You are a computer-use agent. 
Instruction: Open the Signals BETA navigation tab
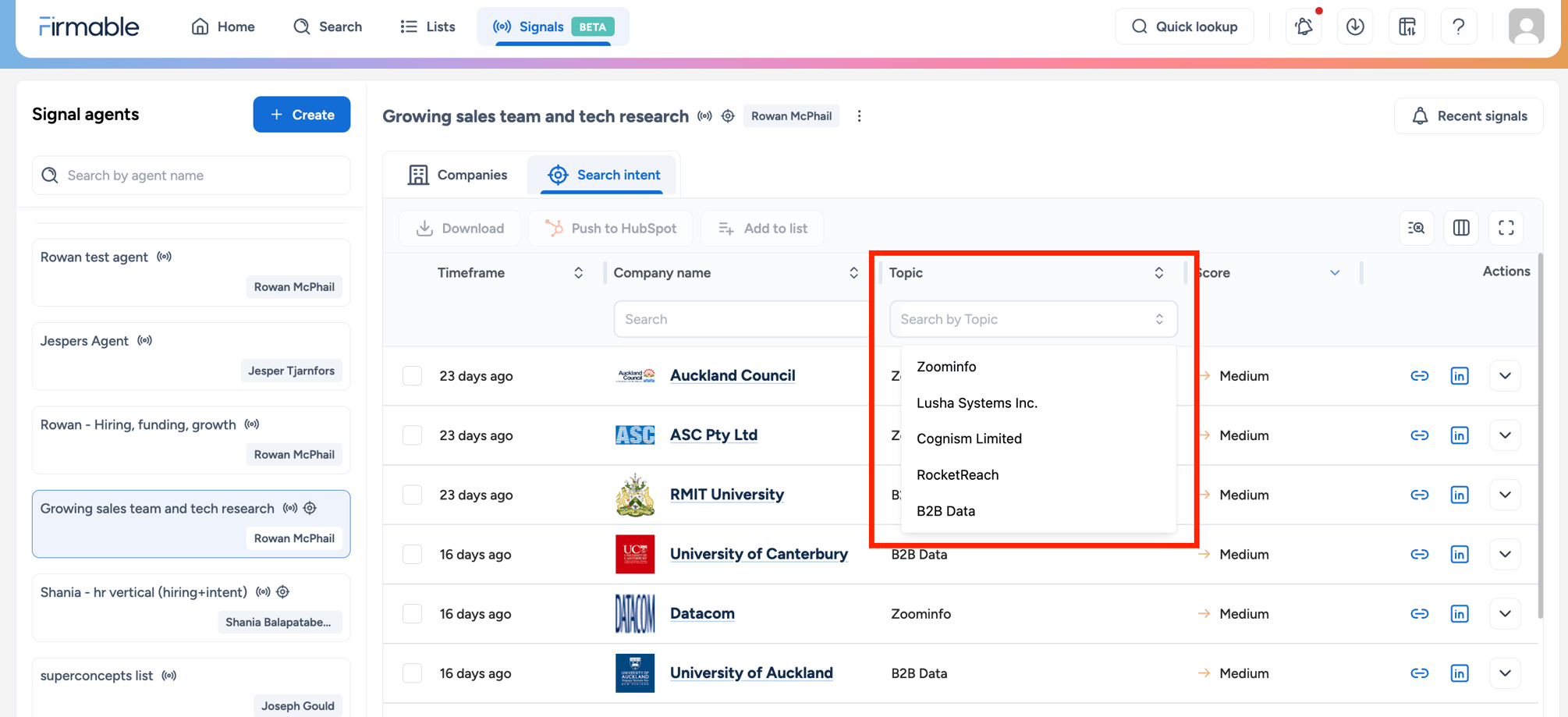(552, 27)
